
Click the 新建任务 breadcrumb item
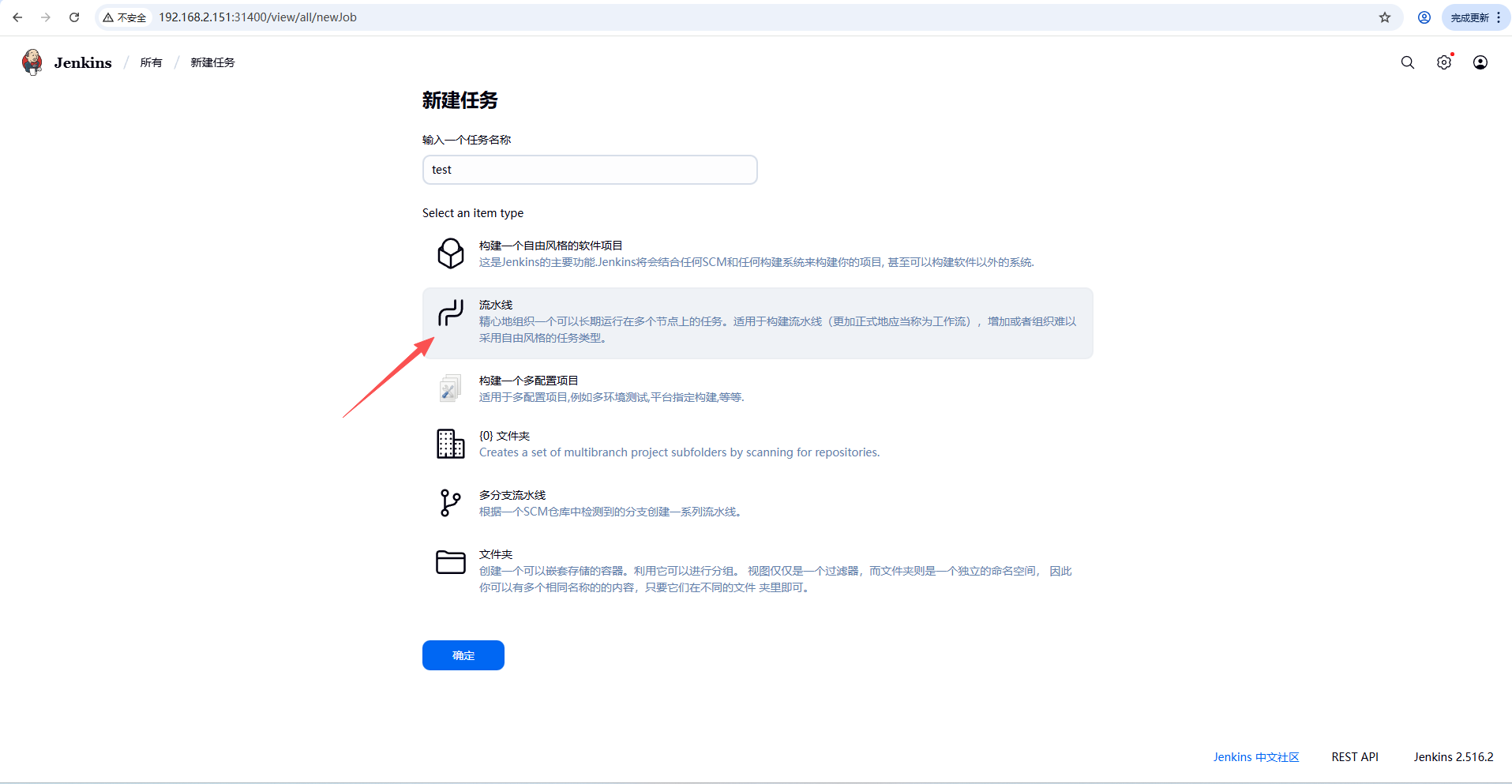pyautogui.click(x=212, y=62)
